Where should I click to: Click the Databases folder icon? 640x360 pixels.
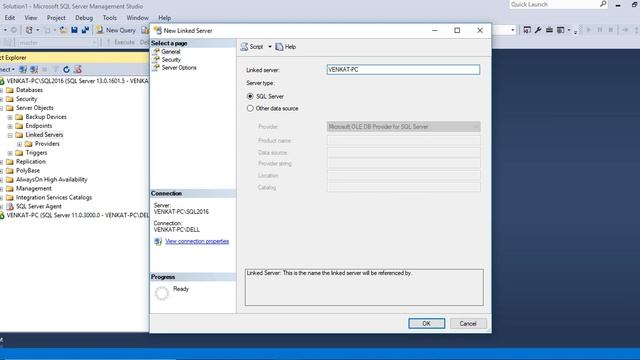(x=10, y=90)
